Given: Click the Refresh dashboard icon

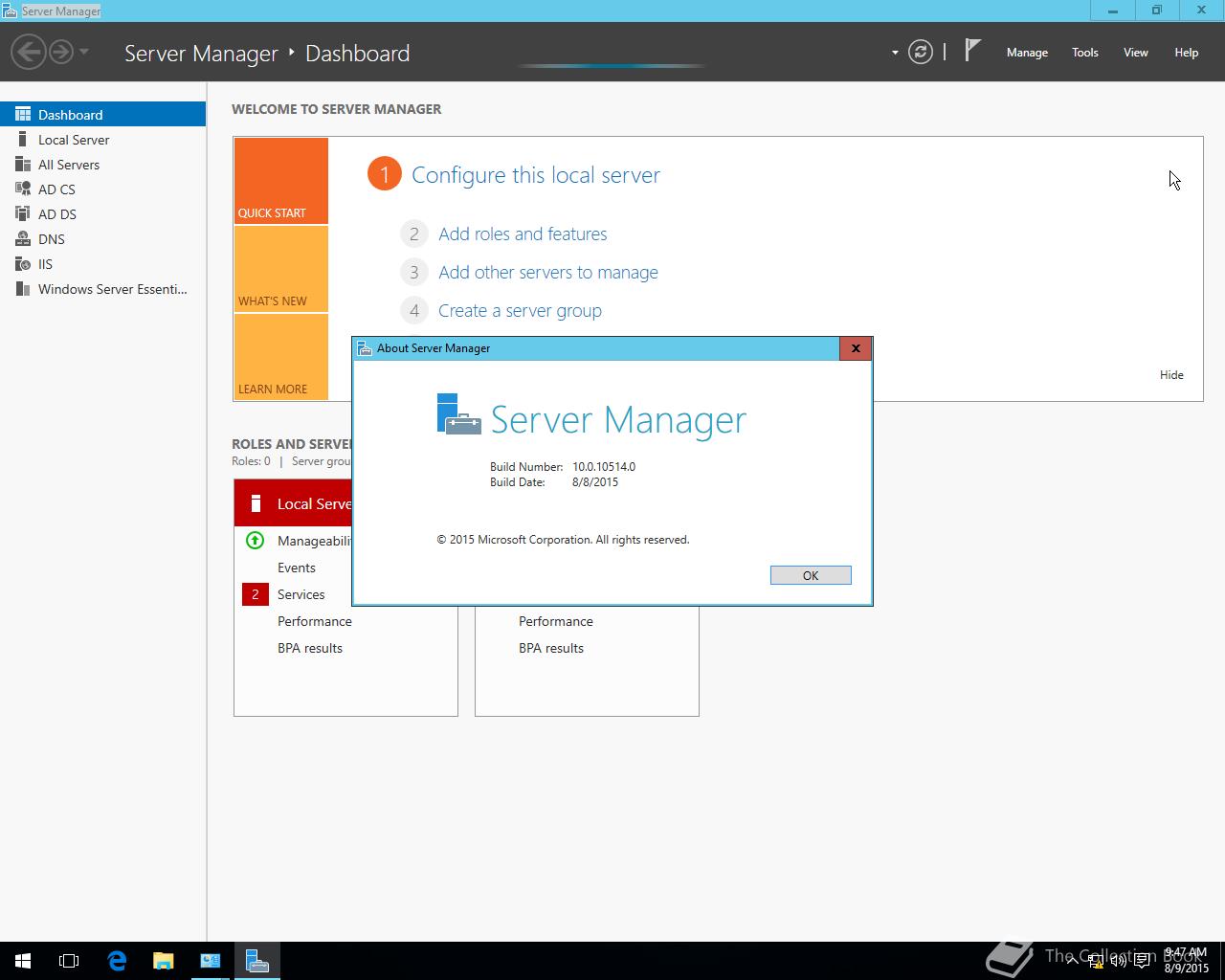Looking at the screenshot, I should tap(920, 52).
